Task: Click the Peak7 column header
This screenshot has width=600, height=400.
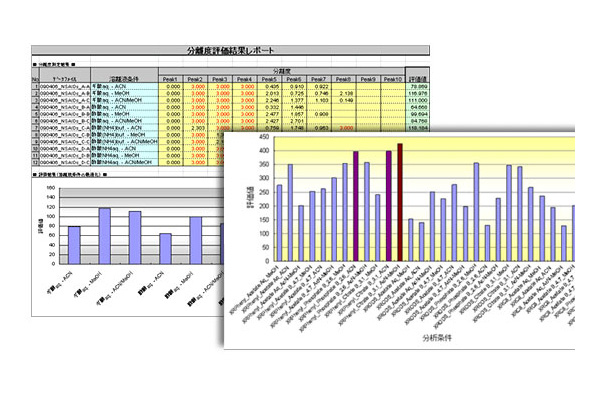Action: pos(319,79)
